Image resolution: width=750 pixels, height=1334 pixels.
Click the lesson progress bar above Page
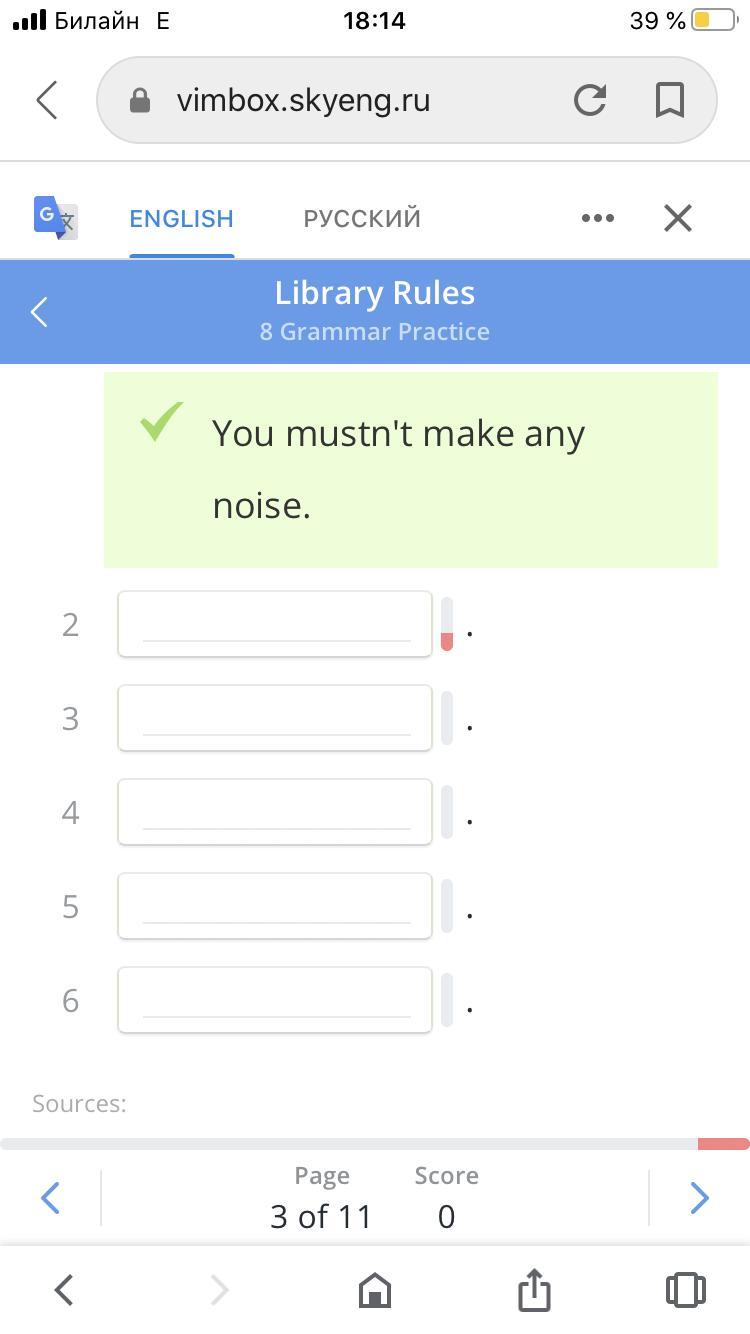[374, 1144]
